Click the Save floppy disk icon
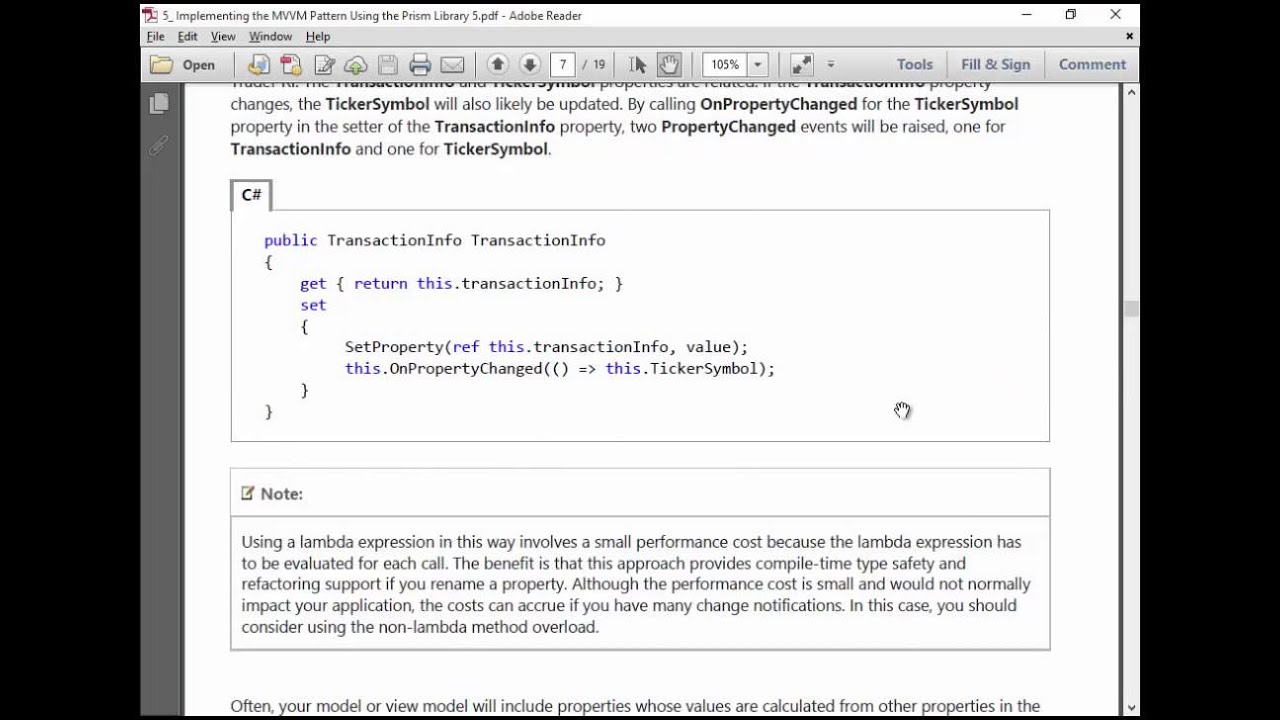This screenshot has width=1280, height=720. (388, 65)
